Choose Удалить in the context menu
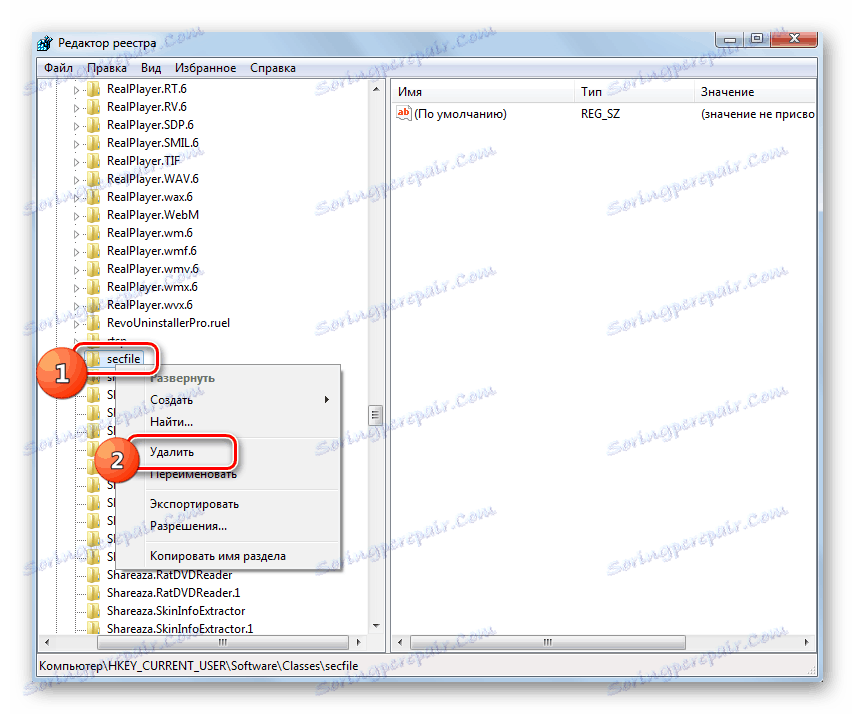Screen dimensions: 855x714 coord(228,452)
